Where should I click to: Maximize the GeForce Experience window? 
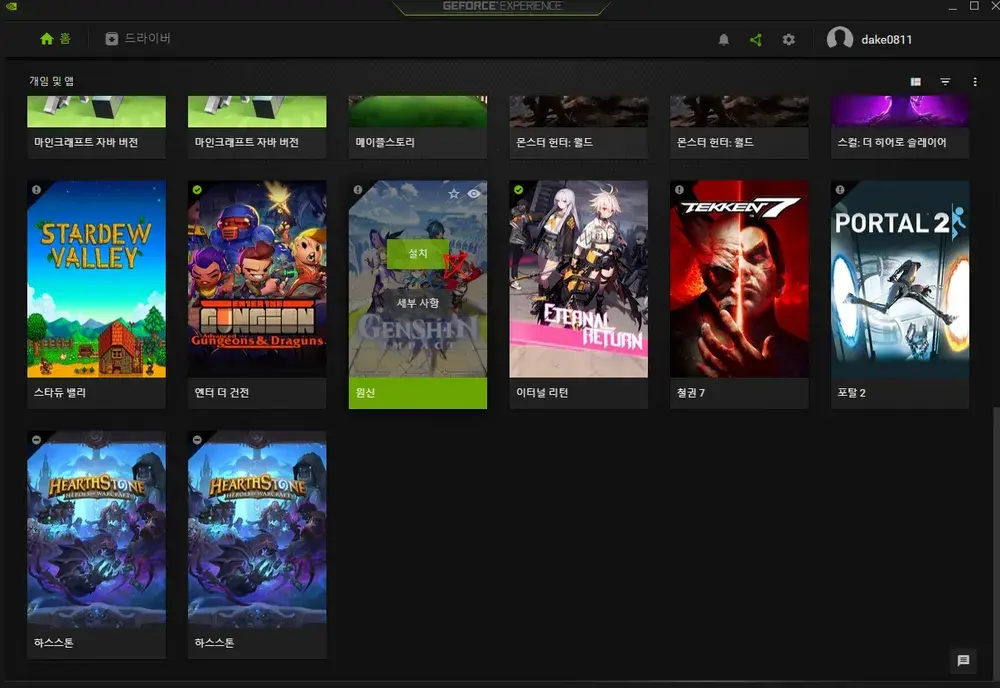tap(974, 6)
